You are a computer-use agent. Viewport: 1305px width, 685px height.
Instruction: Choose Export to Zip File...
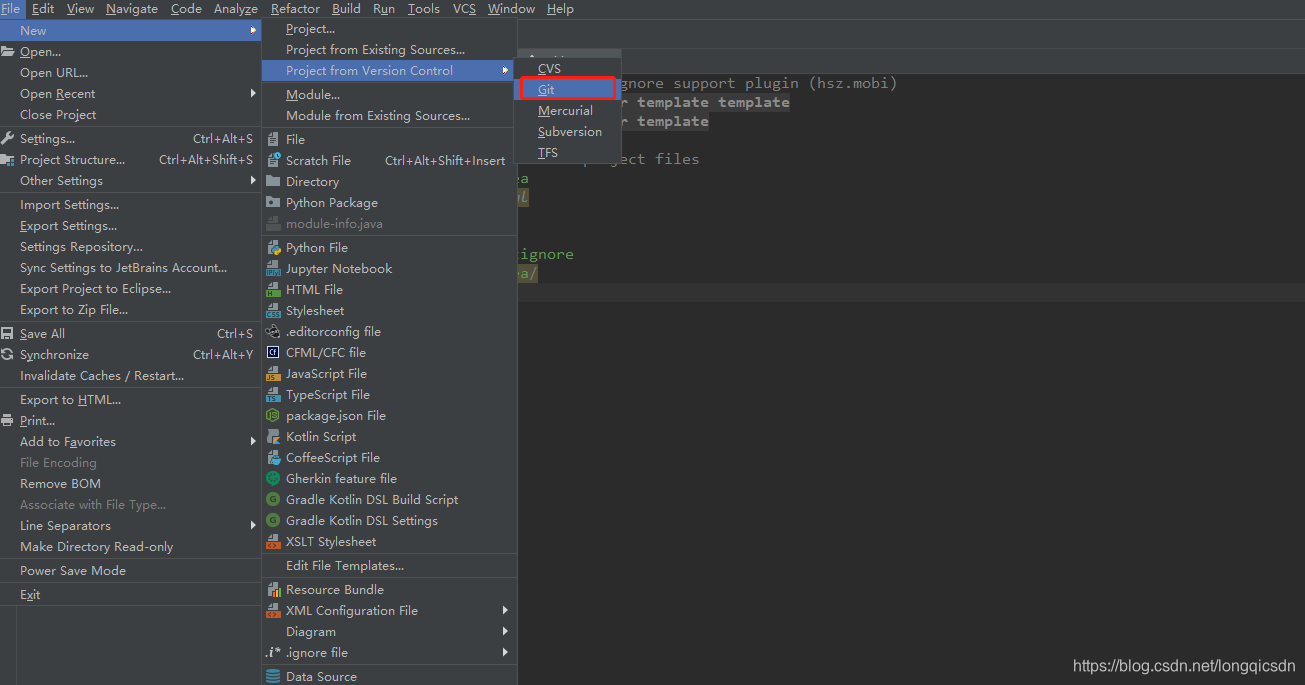(130, 310)
